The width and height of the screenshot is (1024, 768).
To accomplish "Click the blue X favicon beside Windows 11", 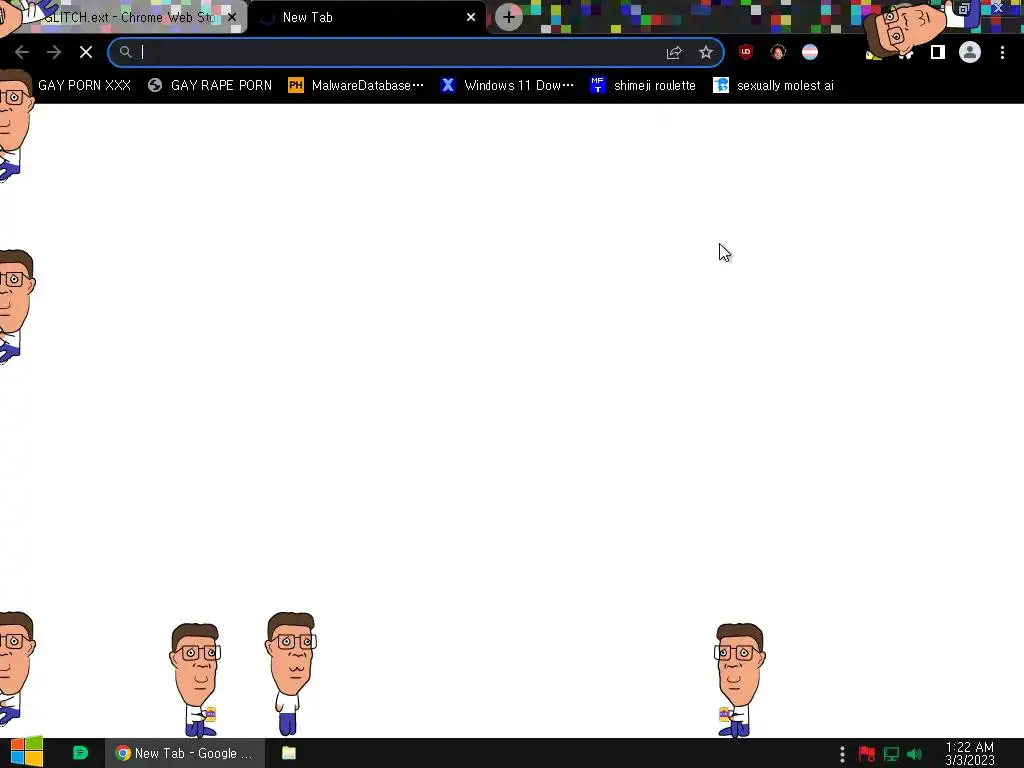I will click(448, 86).
